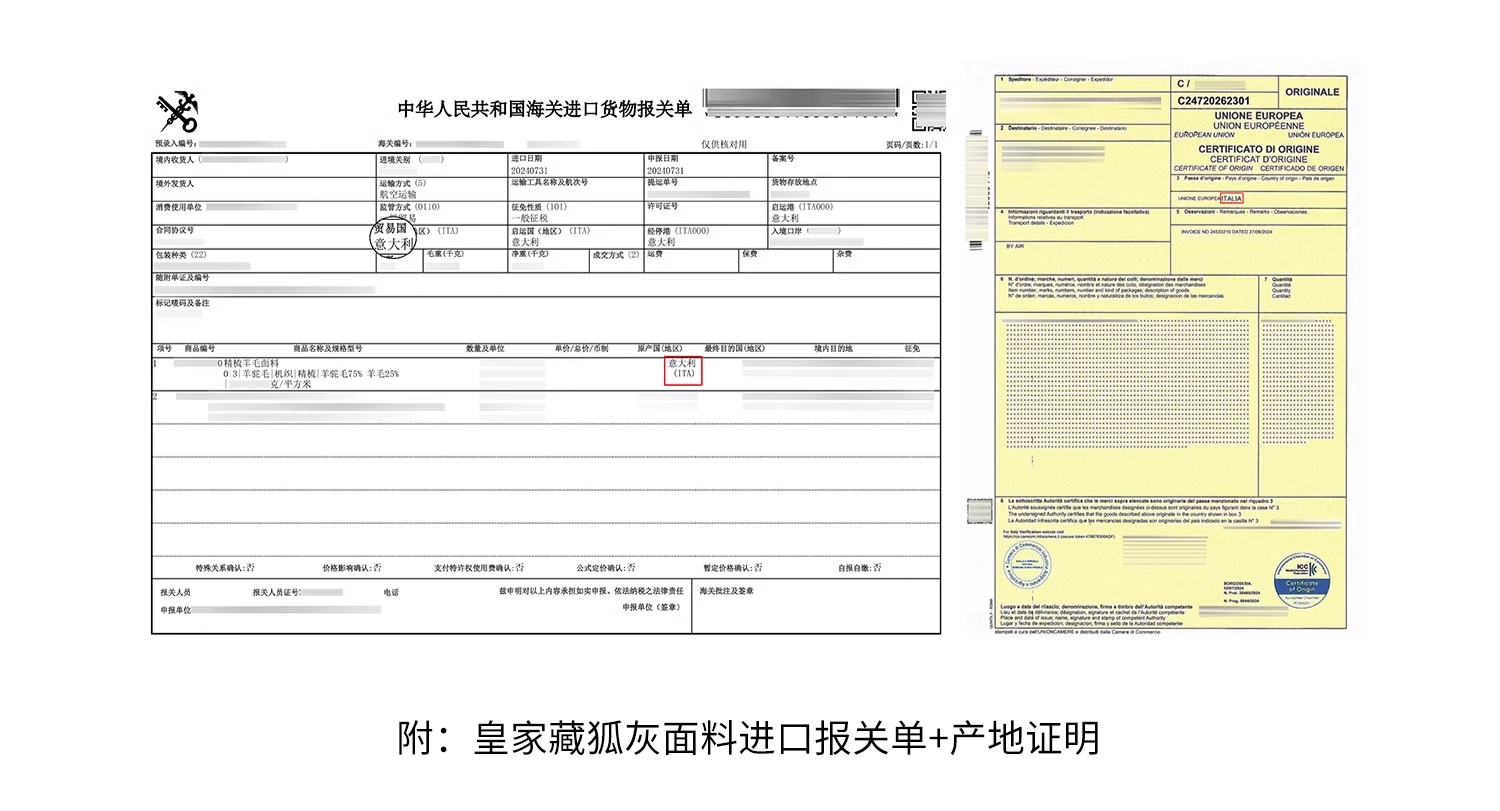1500x811 pixels.
Task: Click the 货物存放地点 field label
Action: [794, 183]
